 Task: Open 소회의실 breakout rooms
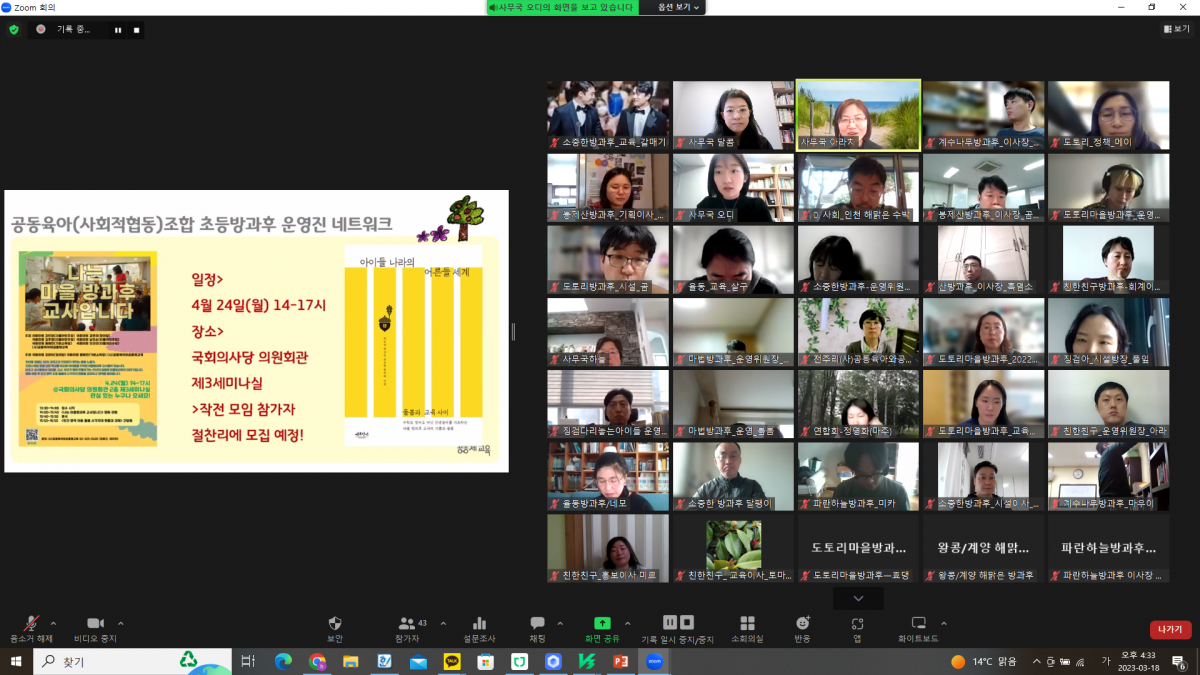point(747,623)
